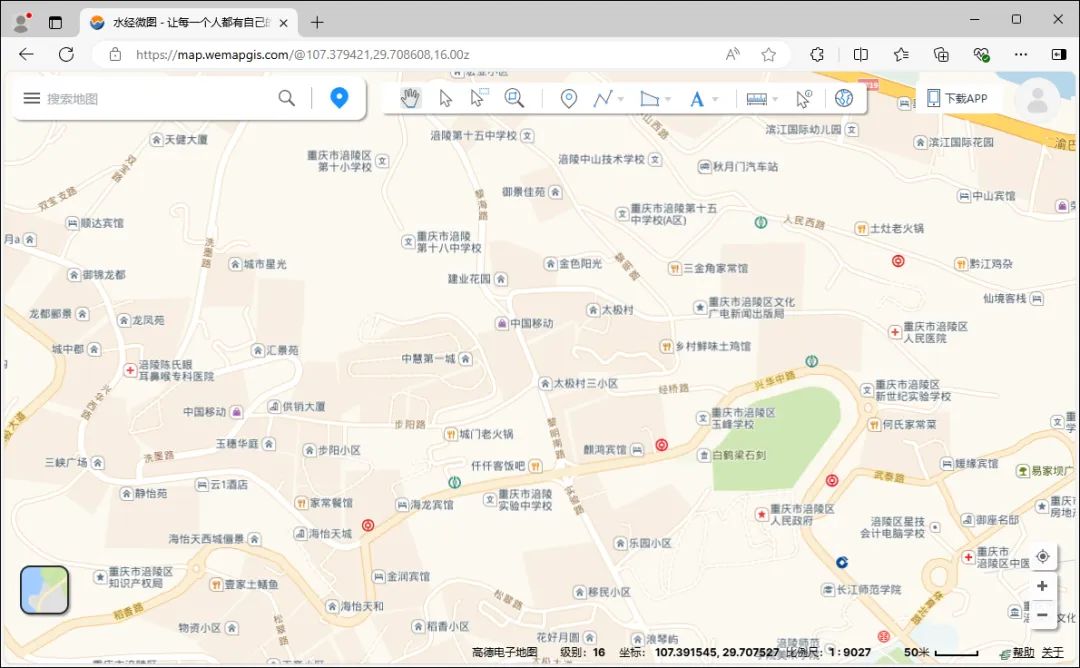
Task: Click the 城门老火锅 restaurant label
Action: pyautogui.click(x=486, y=434)
